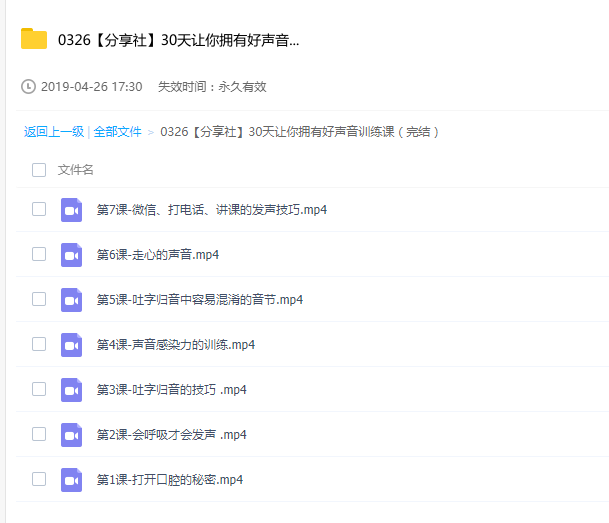
Task: Check the box for 第3课-吐字归音的技巧
Action: pos(39,389)
